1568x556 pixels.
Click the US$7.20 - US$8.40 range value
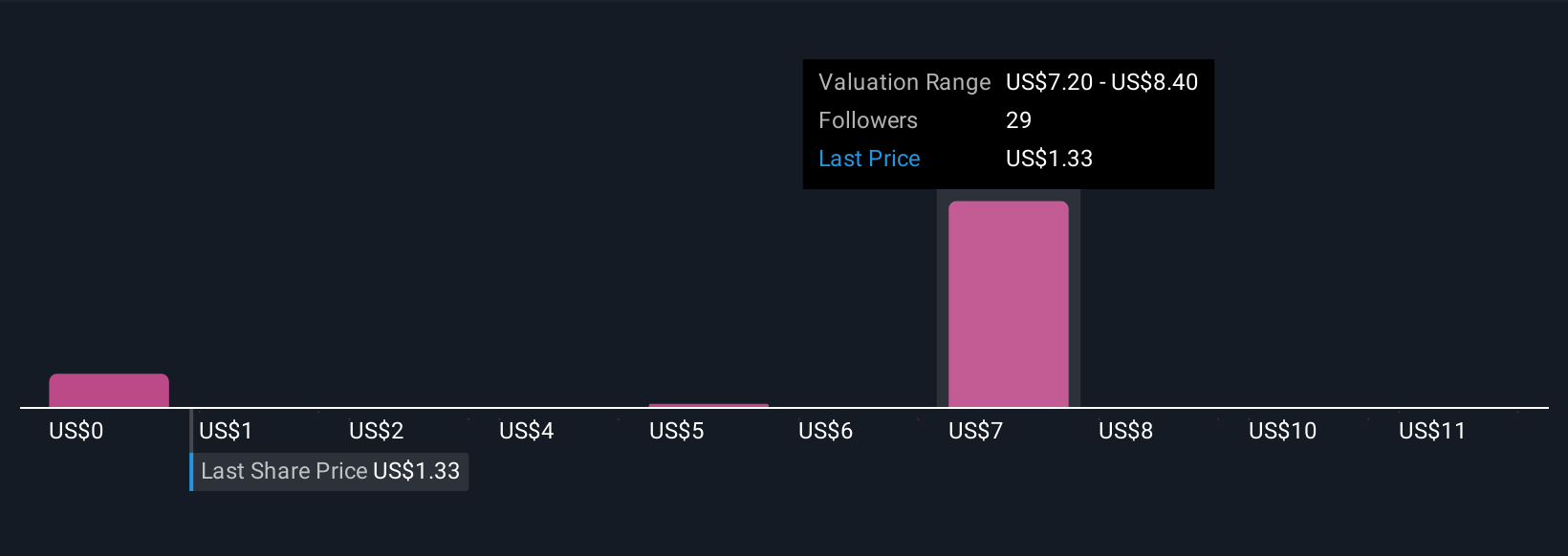(1101, 82)
